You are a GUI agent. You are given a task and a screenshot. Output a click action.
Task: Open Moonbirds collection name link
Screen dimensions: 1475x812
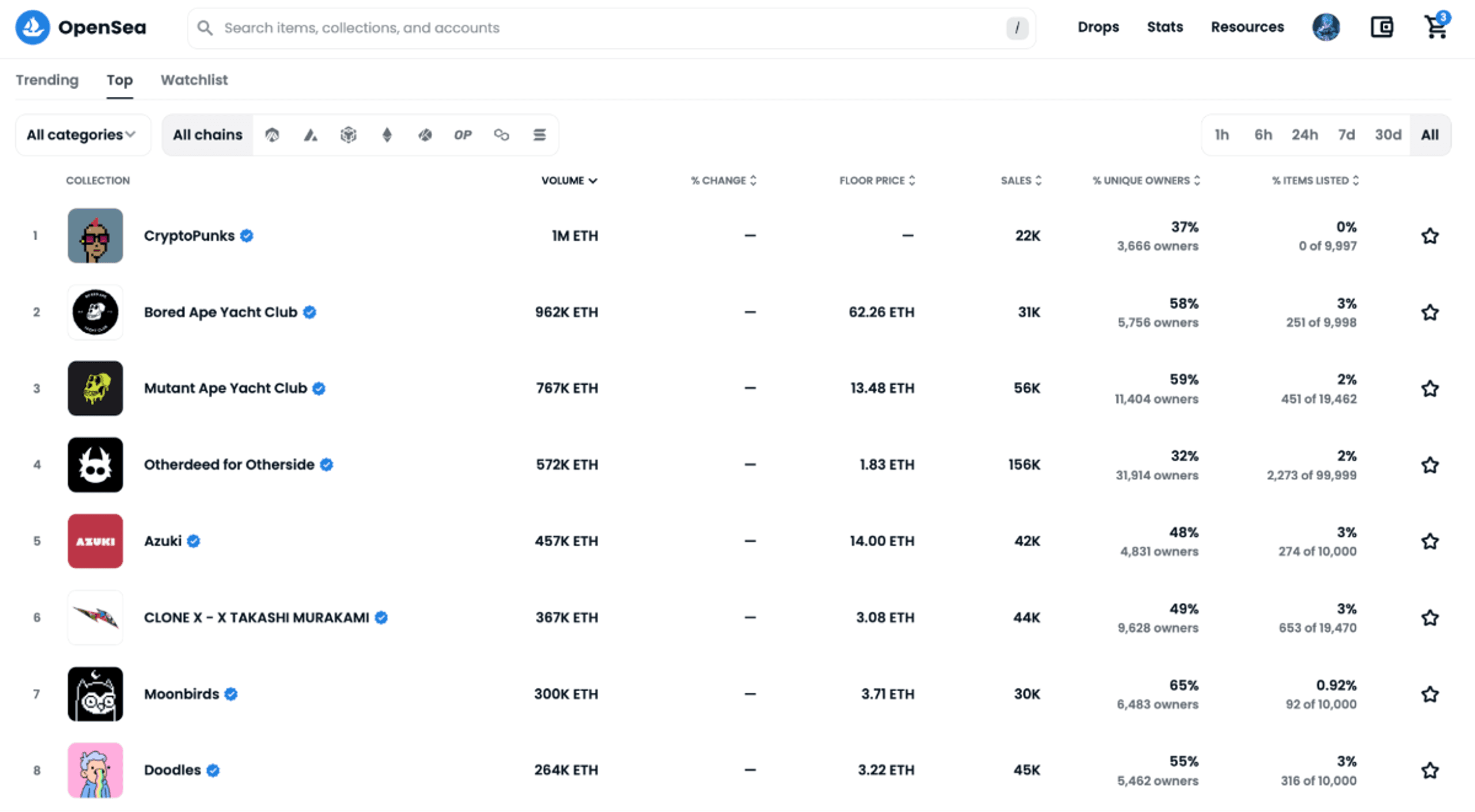(x=181, y=694)
